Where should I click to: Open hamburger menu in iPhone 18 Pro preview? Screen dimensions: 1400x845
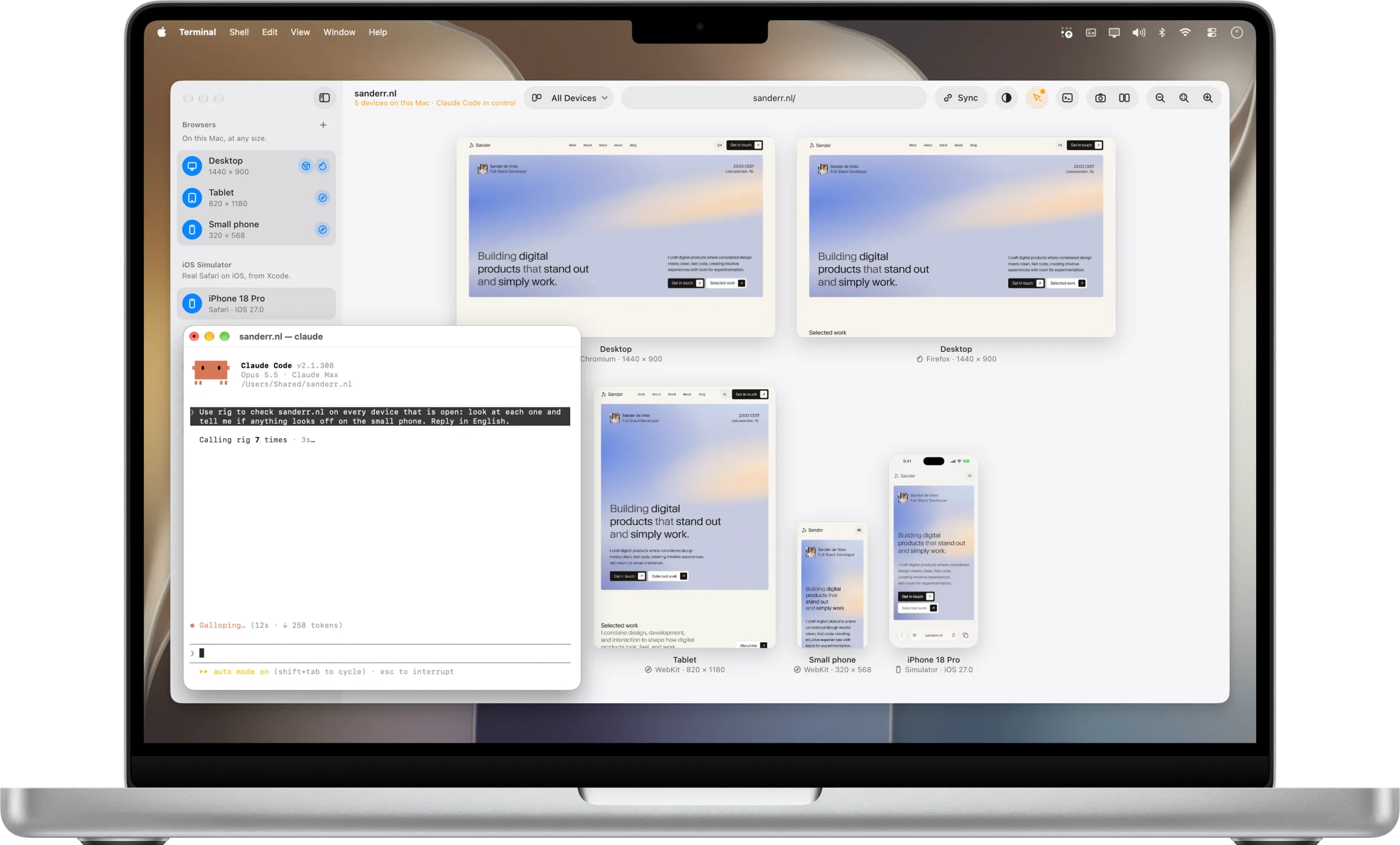coord(969,476)
